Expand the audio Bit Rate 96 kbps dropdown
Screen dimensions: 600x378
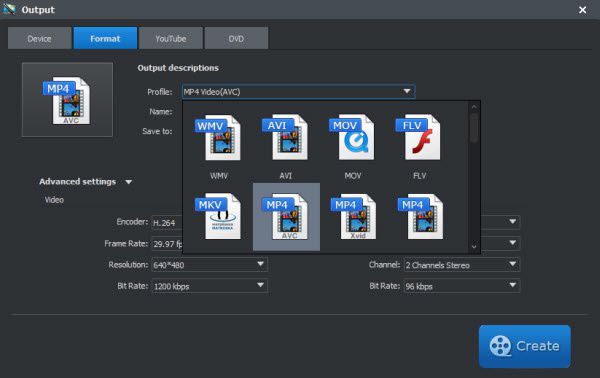pyautogui.click(x=462, y=286)
